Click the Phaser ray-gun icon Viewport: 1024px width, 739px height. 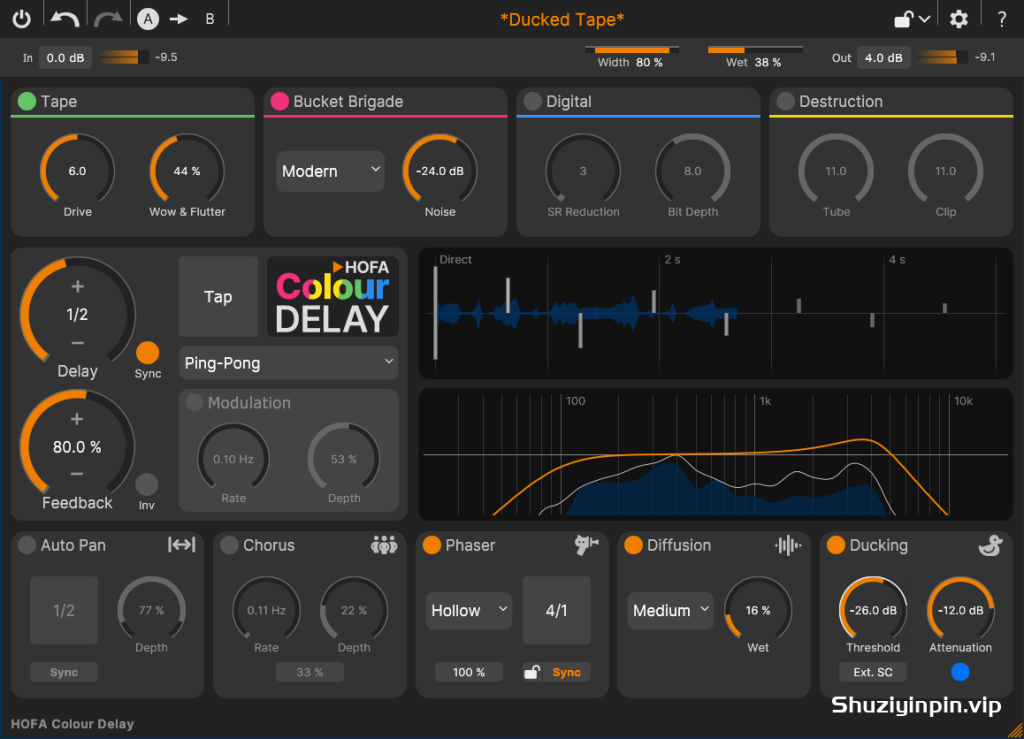586,544
